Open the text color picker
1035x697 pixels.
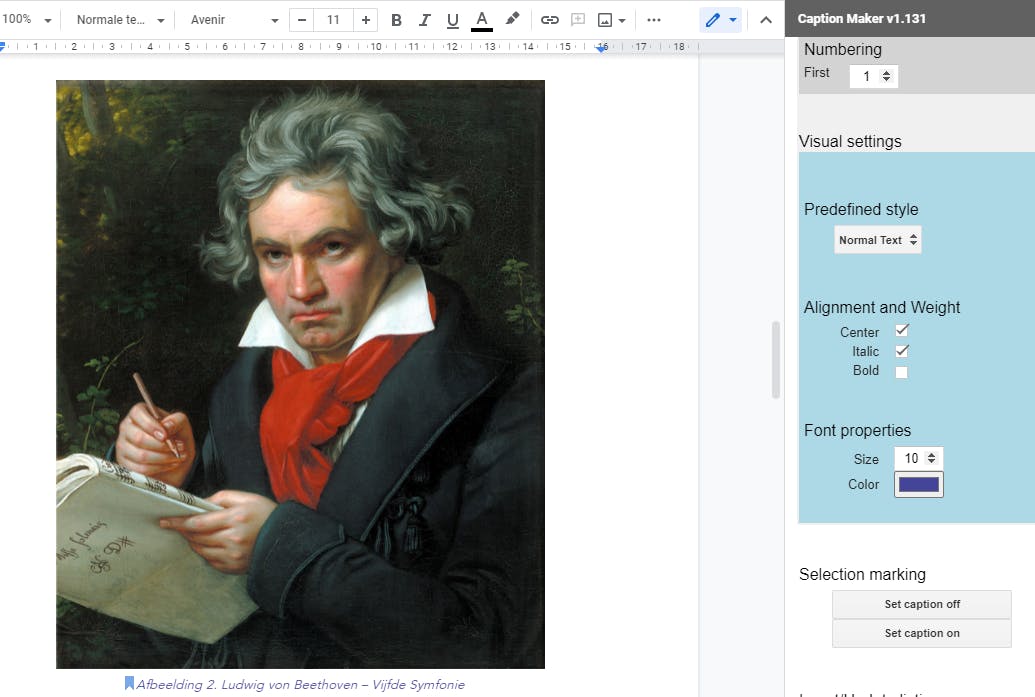point(482,20)
